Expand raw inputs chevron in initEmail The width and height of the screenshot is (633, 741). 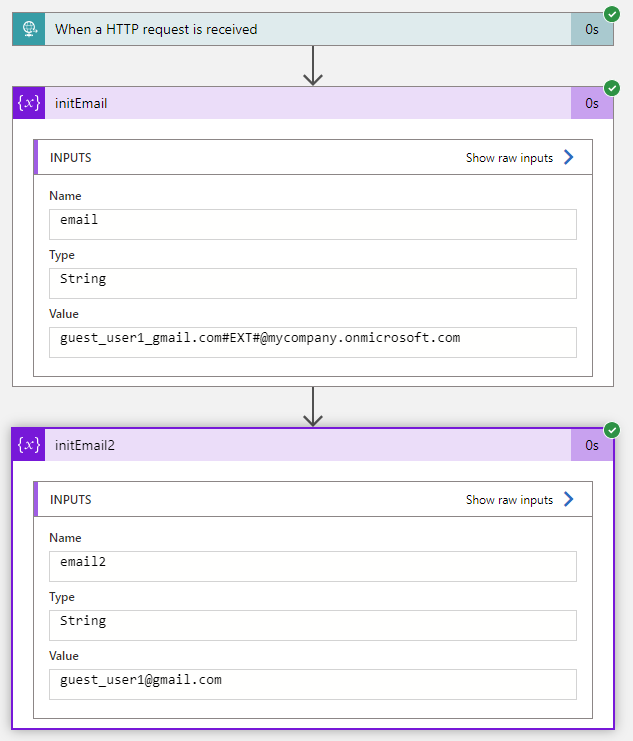(569, 157)
